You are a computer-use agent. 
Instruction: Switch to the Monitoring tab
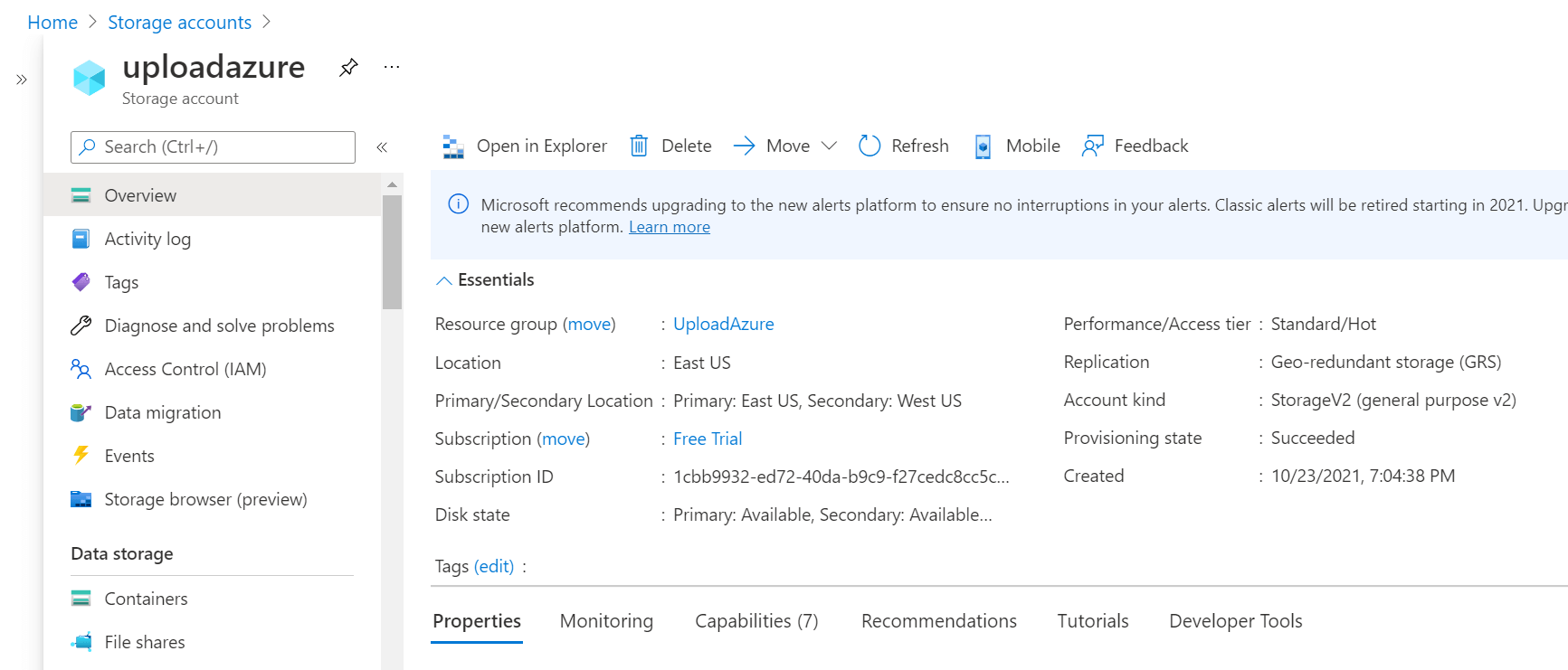pyautogui.click(x=606, y=621)
